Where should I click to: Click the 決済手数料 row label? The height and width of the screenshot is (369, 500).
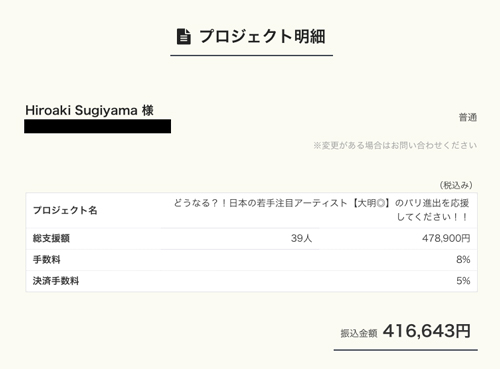point(56,281)
